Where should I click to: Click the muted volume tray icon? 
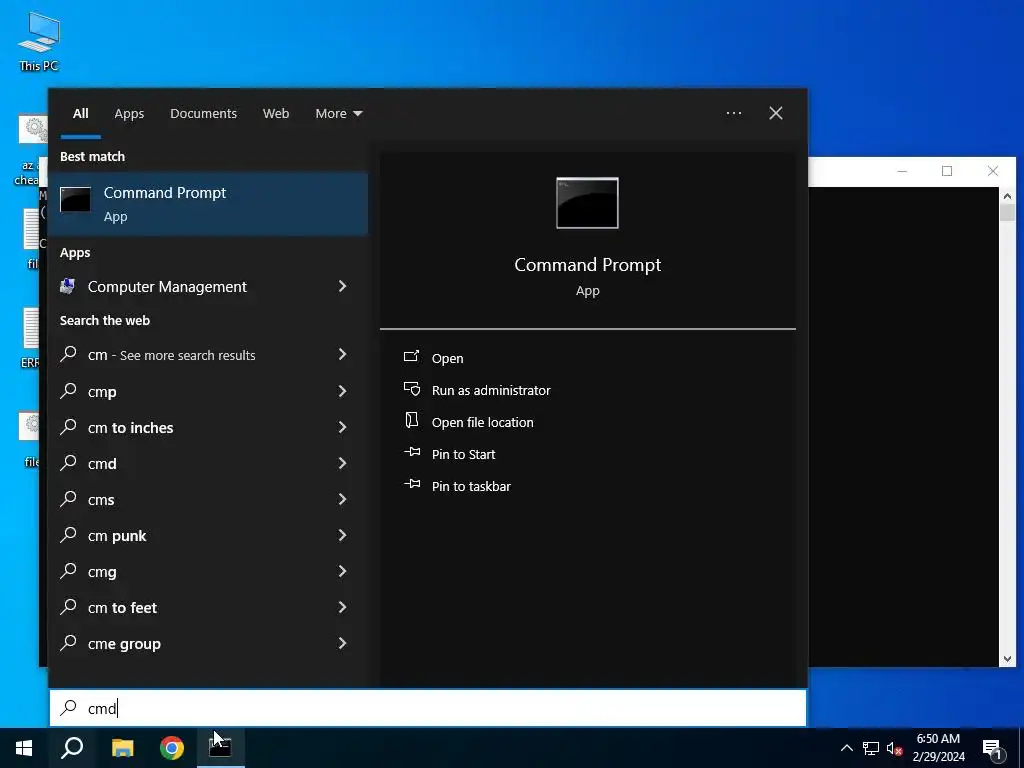coord(894,748)
